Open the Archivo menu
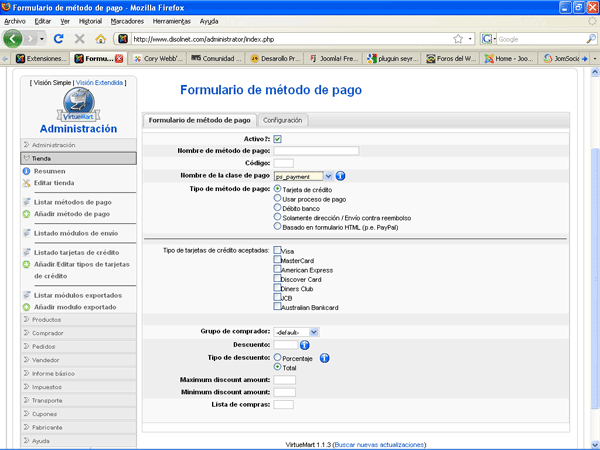 point(15,21)
